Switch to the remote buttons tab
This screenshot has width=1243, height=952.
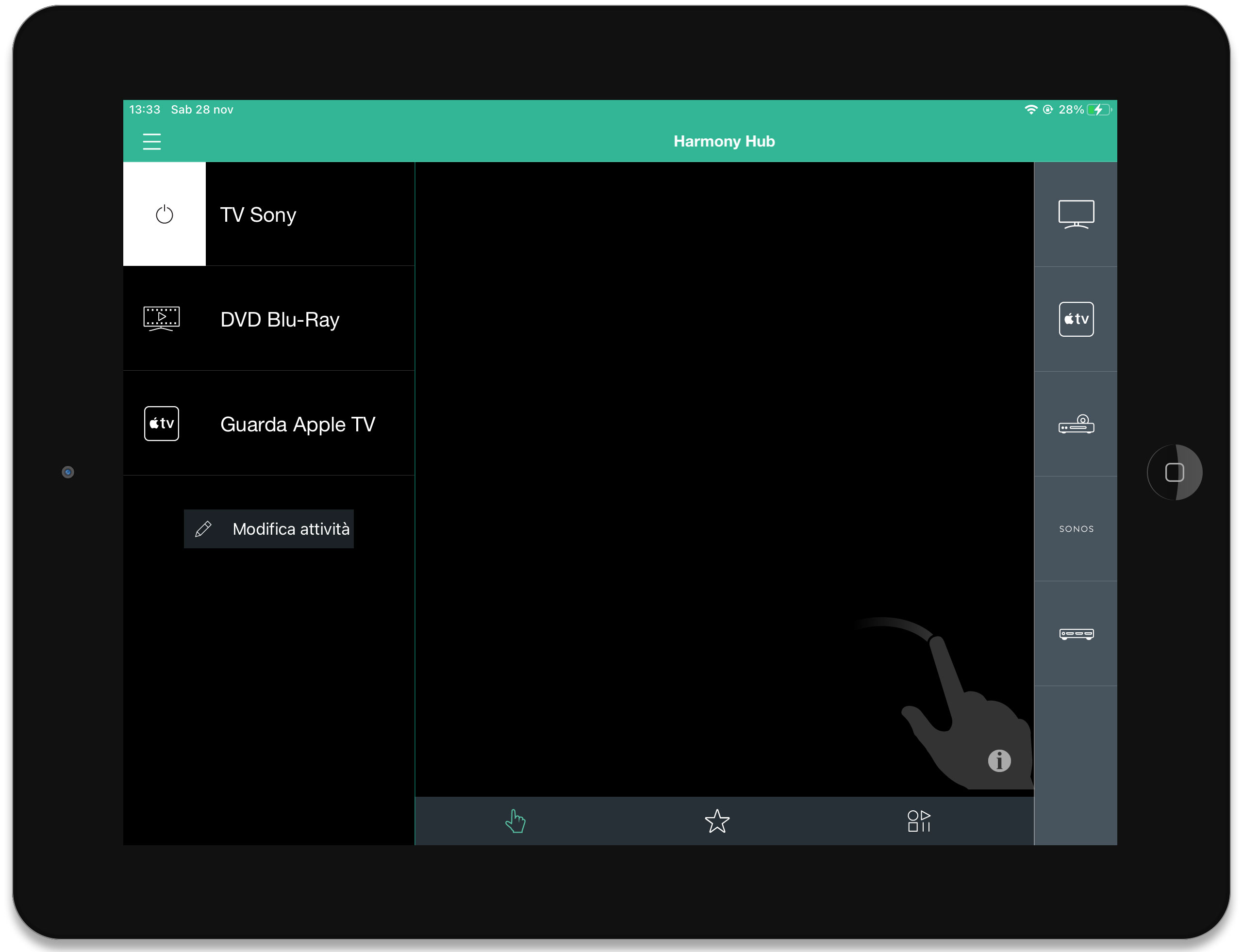918,821
